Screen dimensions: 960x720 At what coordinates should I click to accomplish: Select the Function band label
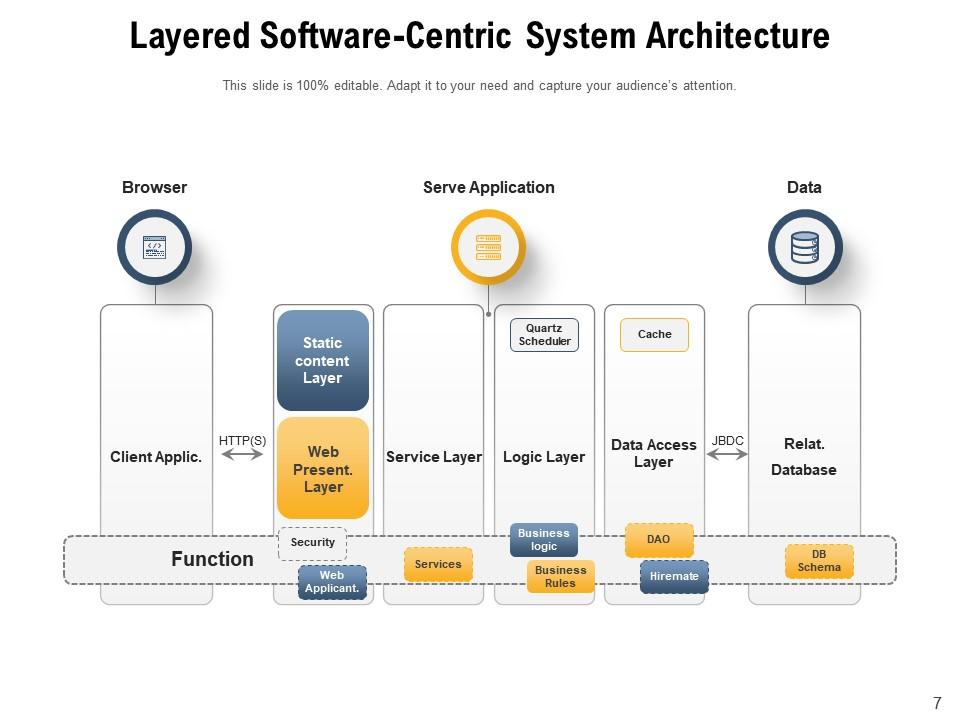(x=212, y=559)
